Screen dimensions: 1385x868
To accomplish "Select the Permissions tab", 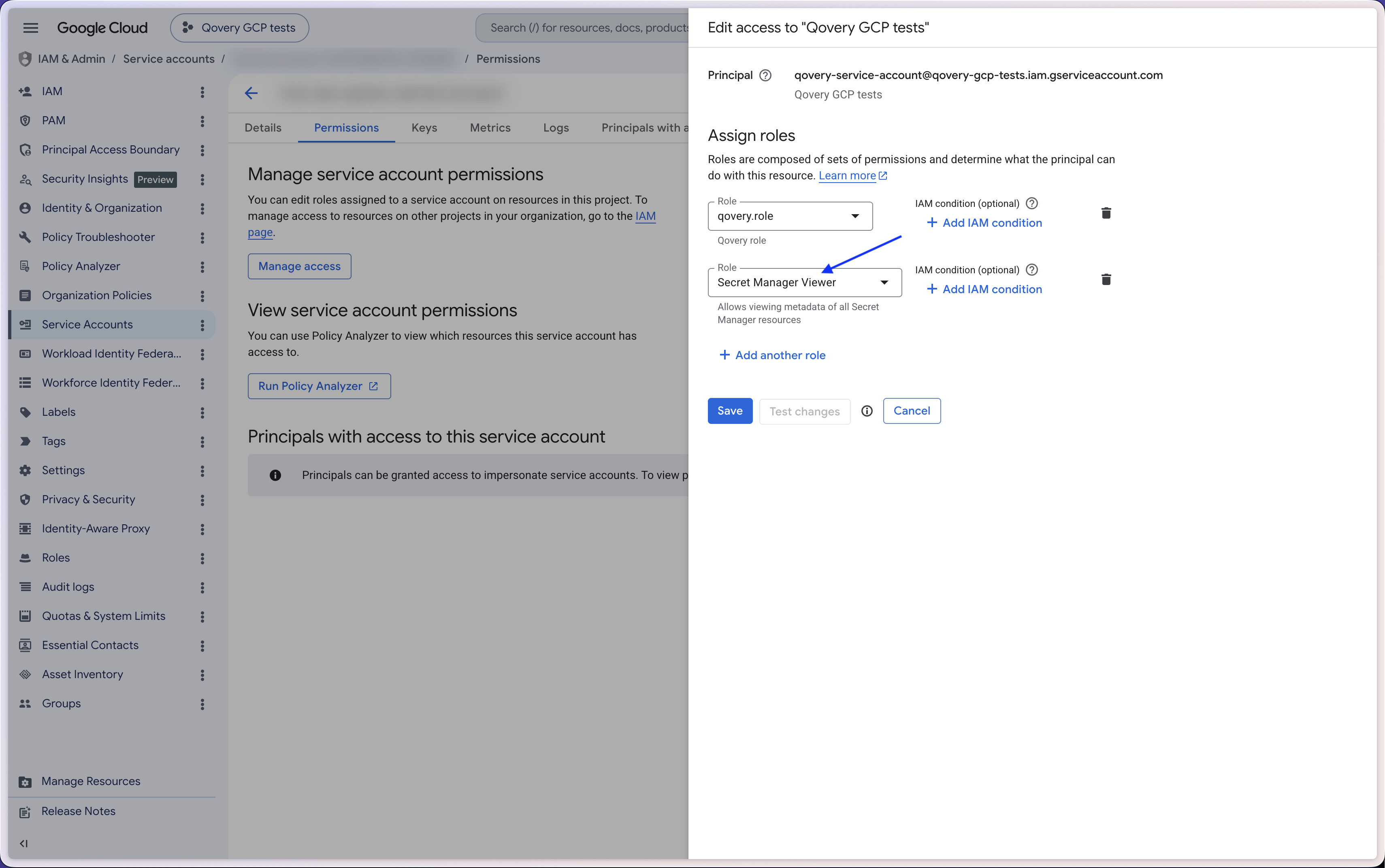I will (346, 128).
